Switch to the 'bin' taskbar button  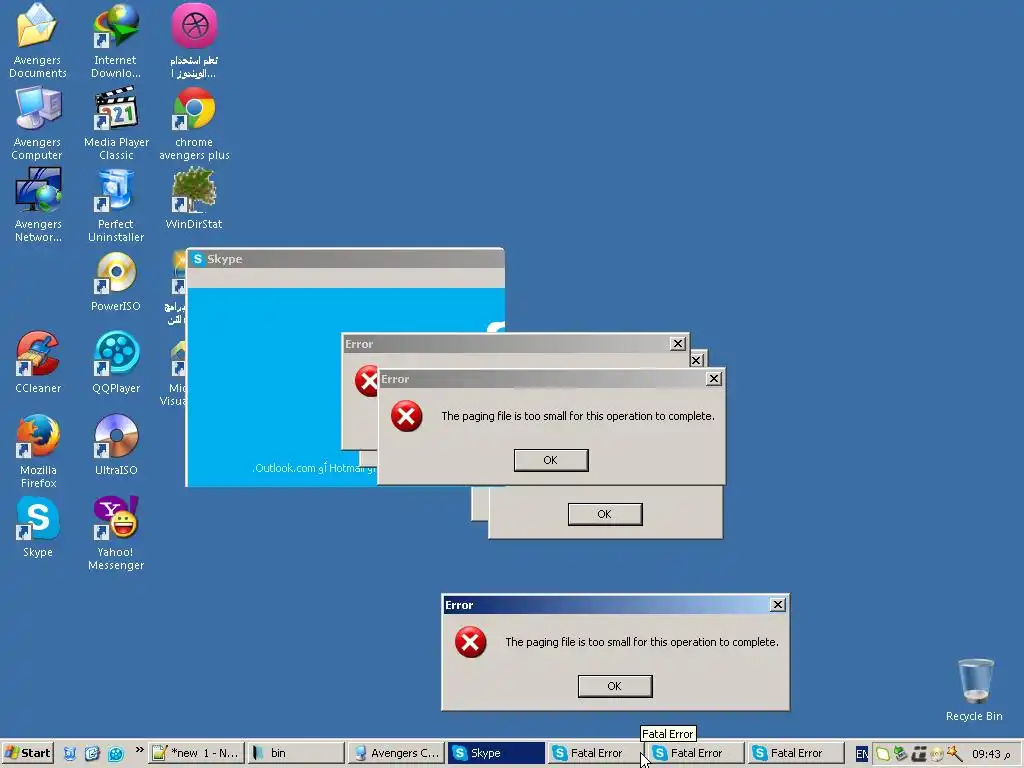click(296, 753)
